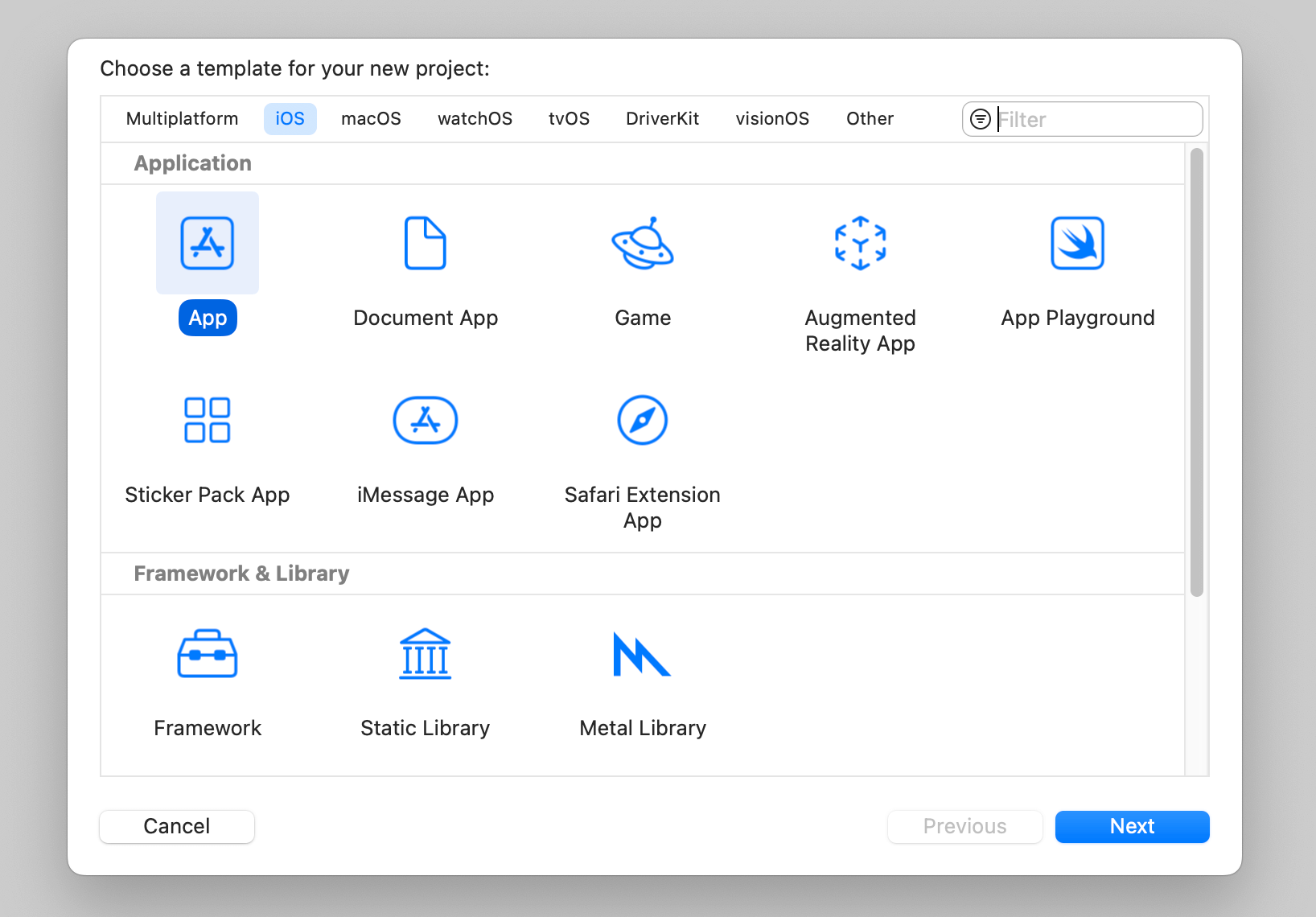Screen dimensions: 1316x917
Task: Switch to the tvOS tab
Action: coord(570,119)
